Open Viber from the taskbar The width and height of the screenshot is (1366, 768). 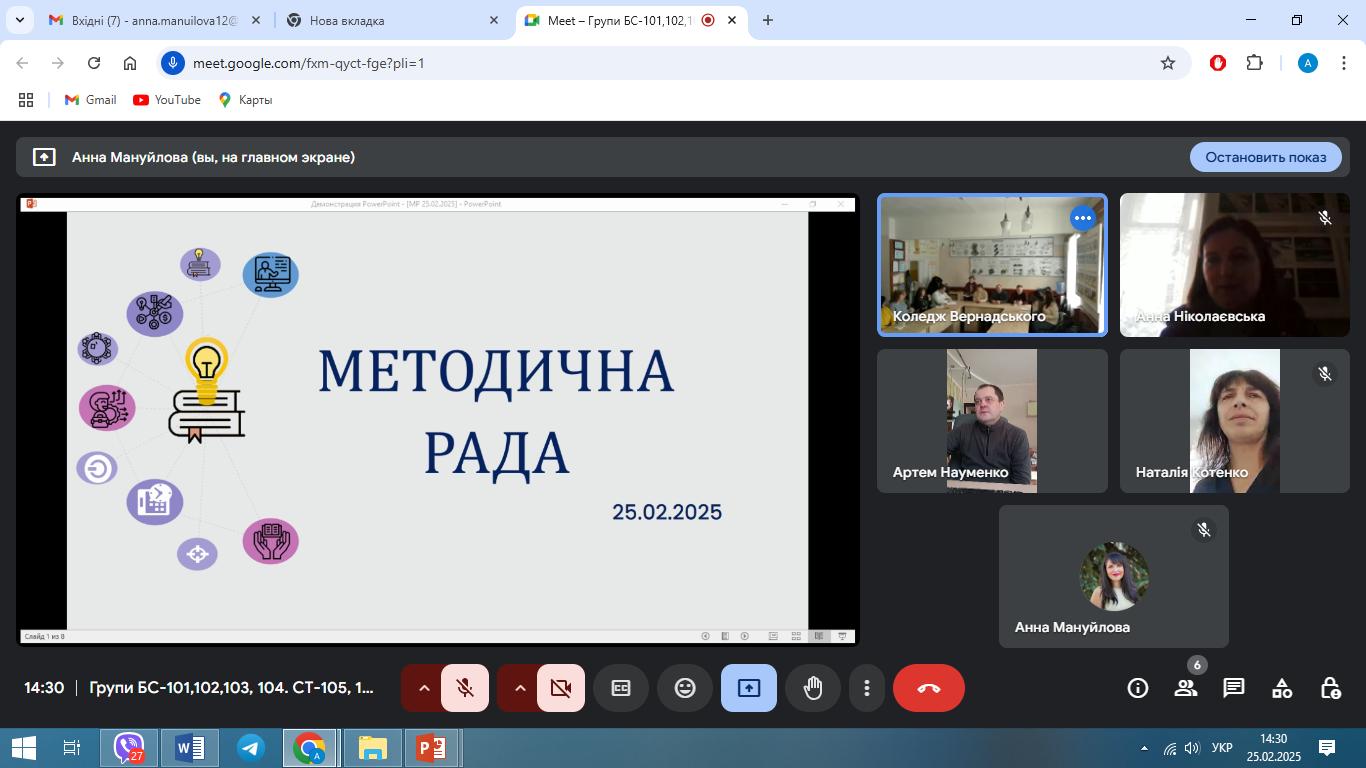pos(129,748)
